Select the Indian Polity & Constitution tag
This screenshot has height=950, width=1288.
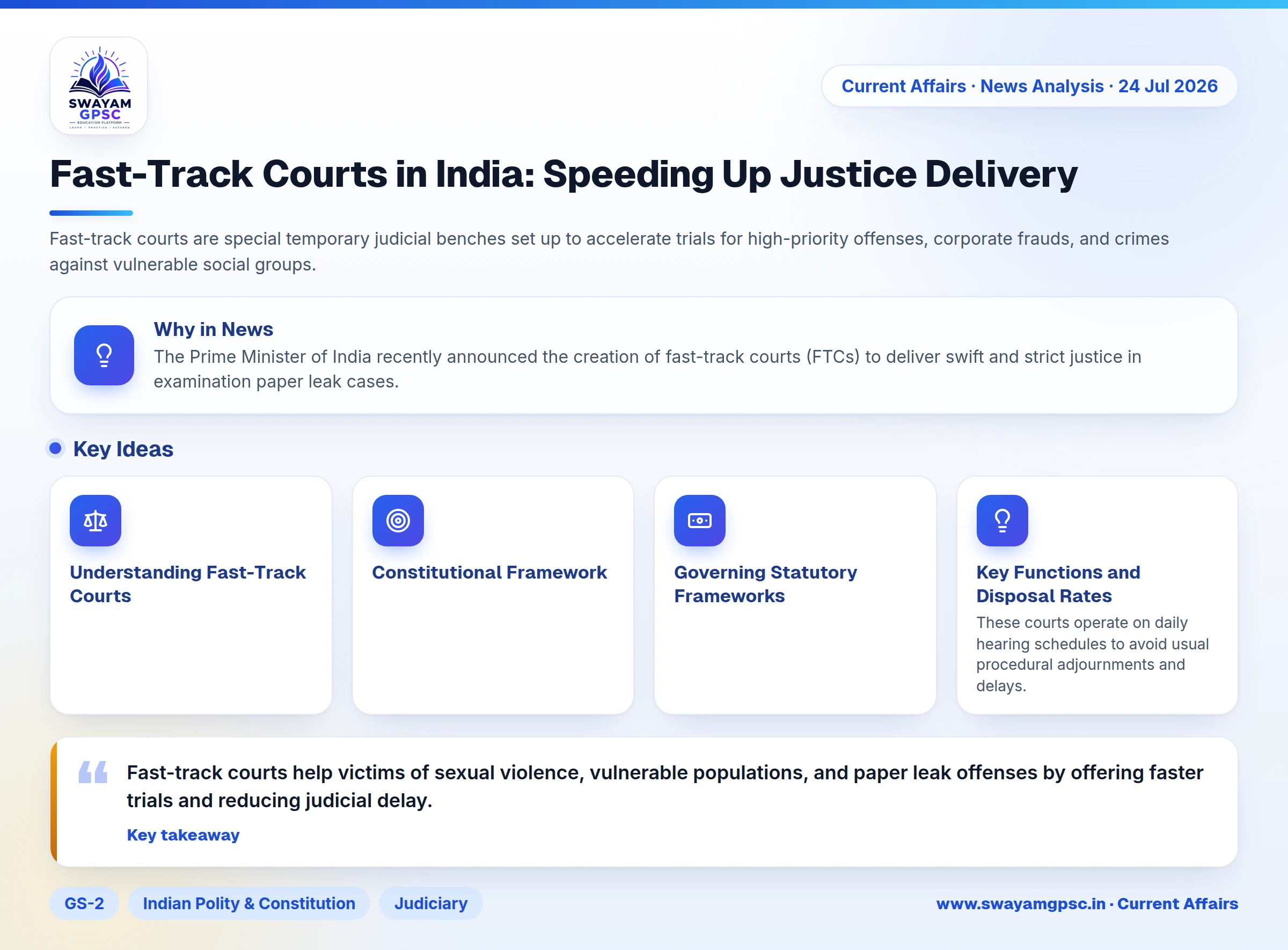[x=249, y=903]
